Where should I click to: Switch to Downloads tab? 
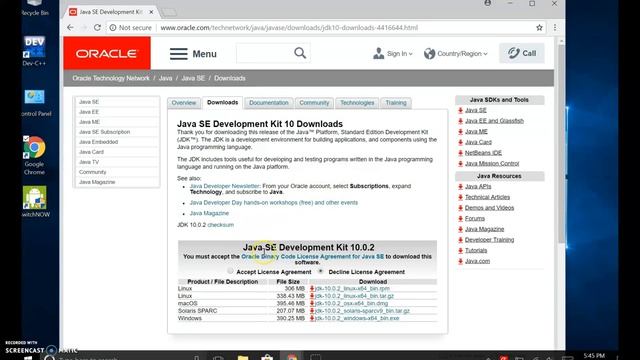pos(222,102)
